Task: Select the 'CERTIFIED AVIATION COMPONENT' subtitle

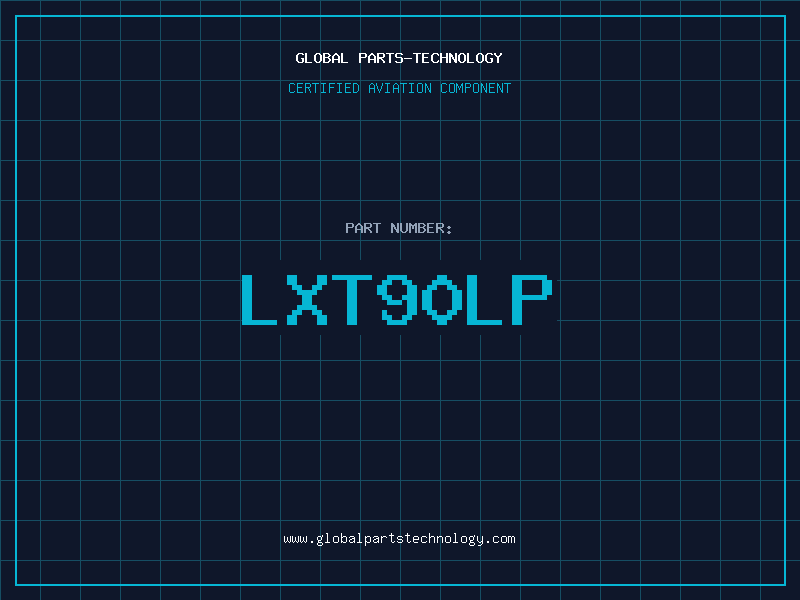Action: click(399, 88)
